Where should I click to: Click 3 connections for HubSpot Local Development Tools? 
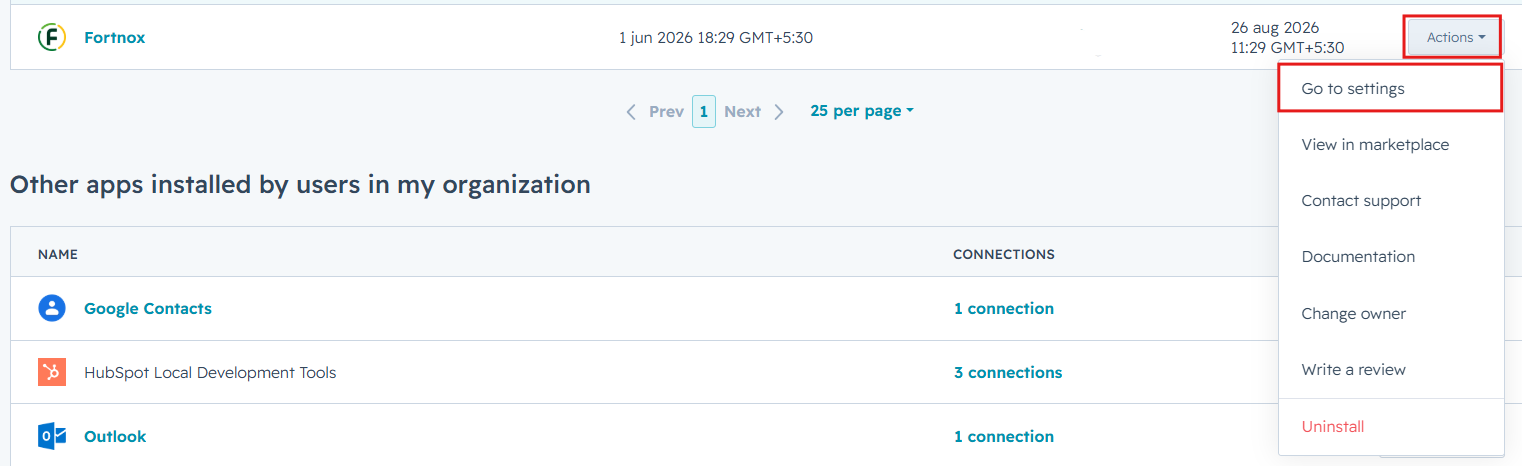click(1008, 372)
